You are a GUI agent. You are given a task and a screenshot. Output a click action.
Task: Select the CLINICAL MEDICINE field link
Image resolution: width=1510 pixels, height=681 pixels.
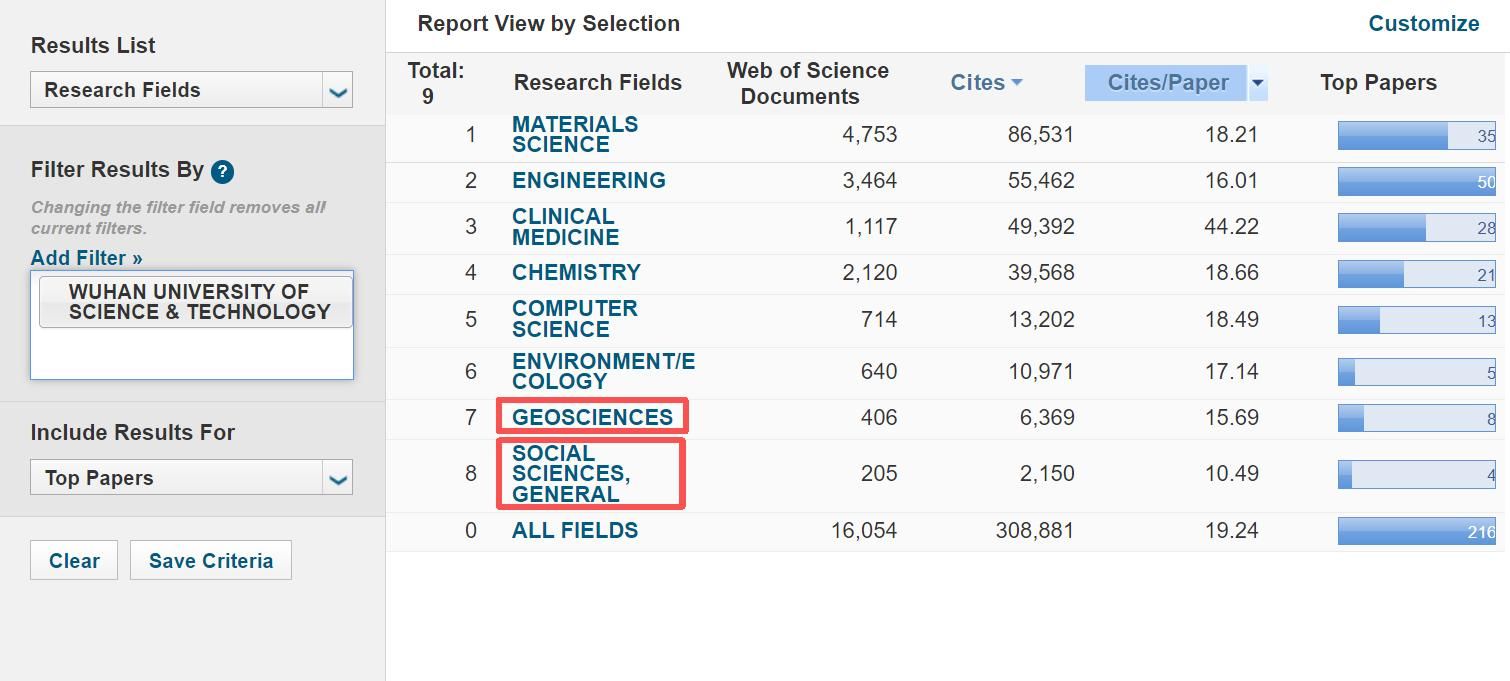[565, 227]
